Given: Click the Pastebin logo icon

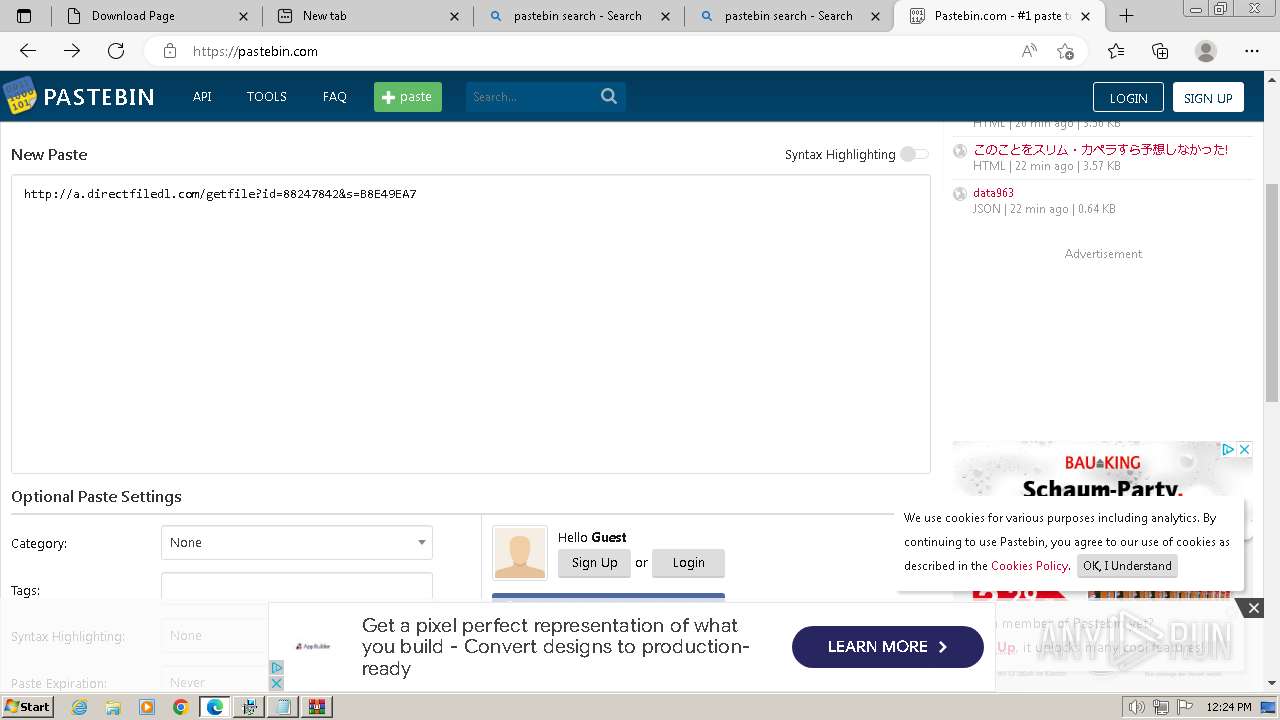Looking at the screenshot, I should pos(20,96).
